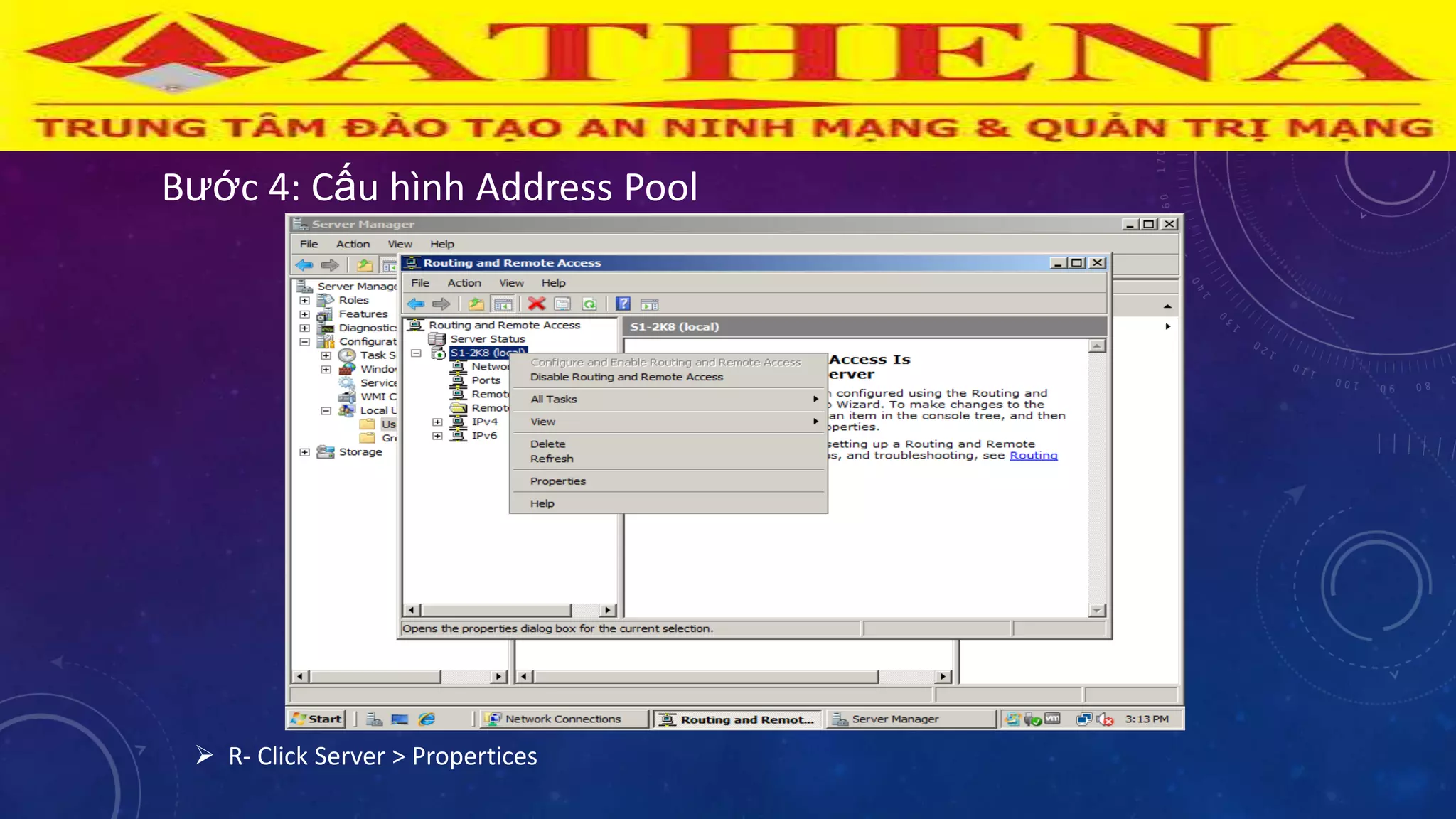This screenshot has height=819, width=1456.
Task: Click the Server Manager quick launch icon
Action: [374, 719]
